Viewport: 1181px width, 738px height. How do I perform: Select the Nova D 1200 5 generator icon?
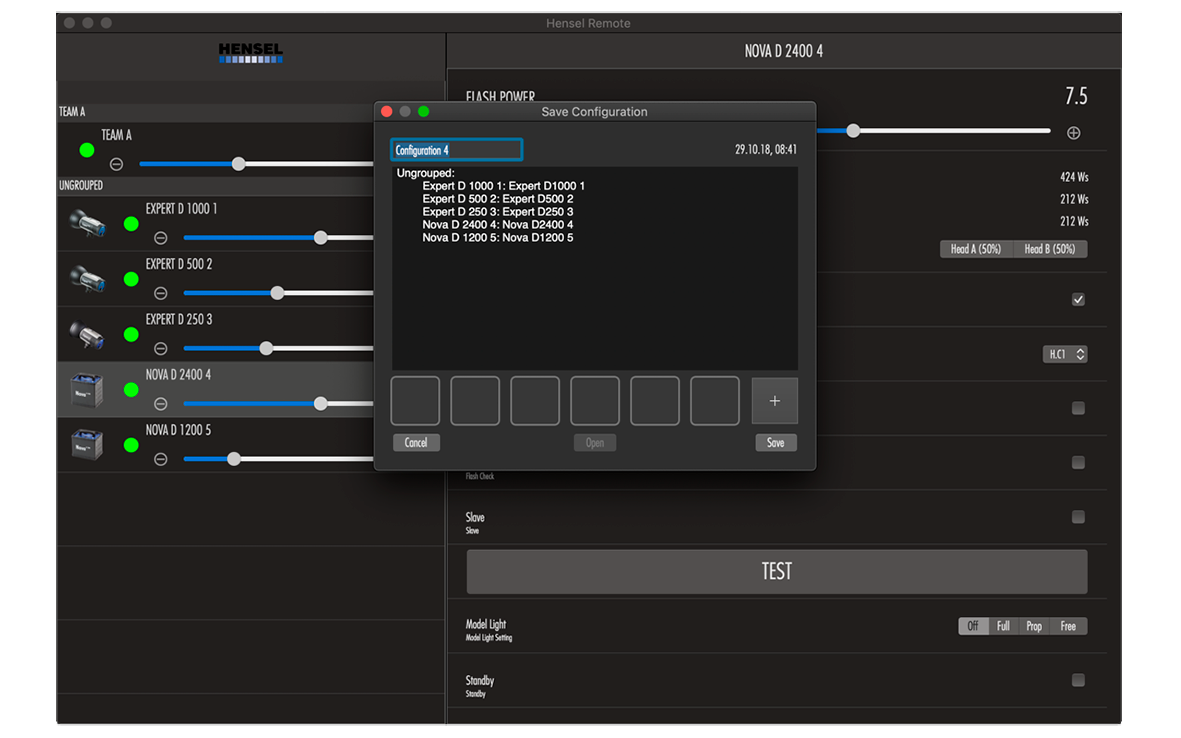87,445
